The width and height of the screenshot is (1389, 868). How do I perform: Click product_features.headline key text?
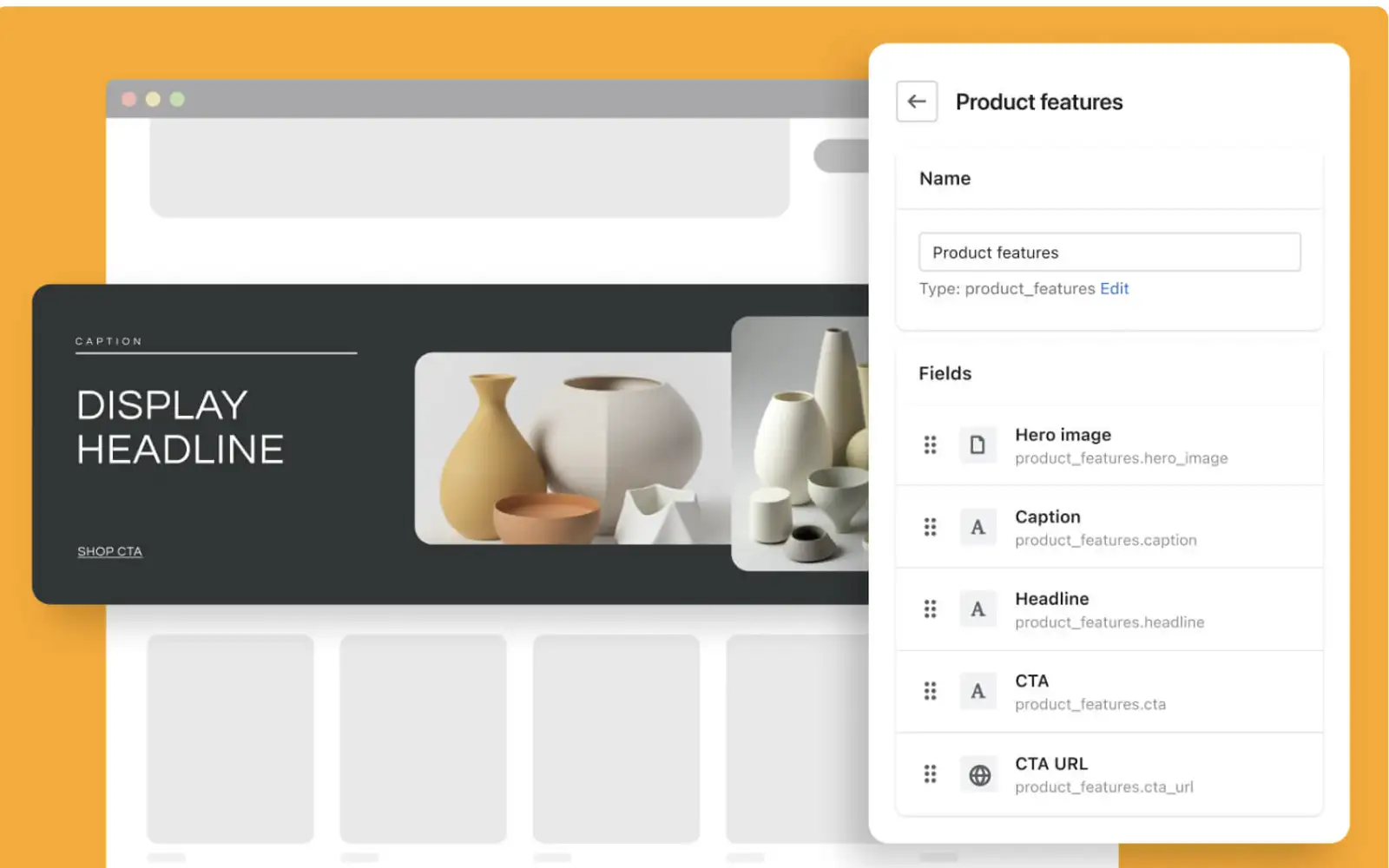click(x=1109, y=622)
